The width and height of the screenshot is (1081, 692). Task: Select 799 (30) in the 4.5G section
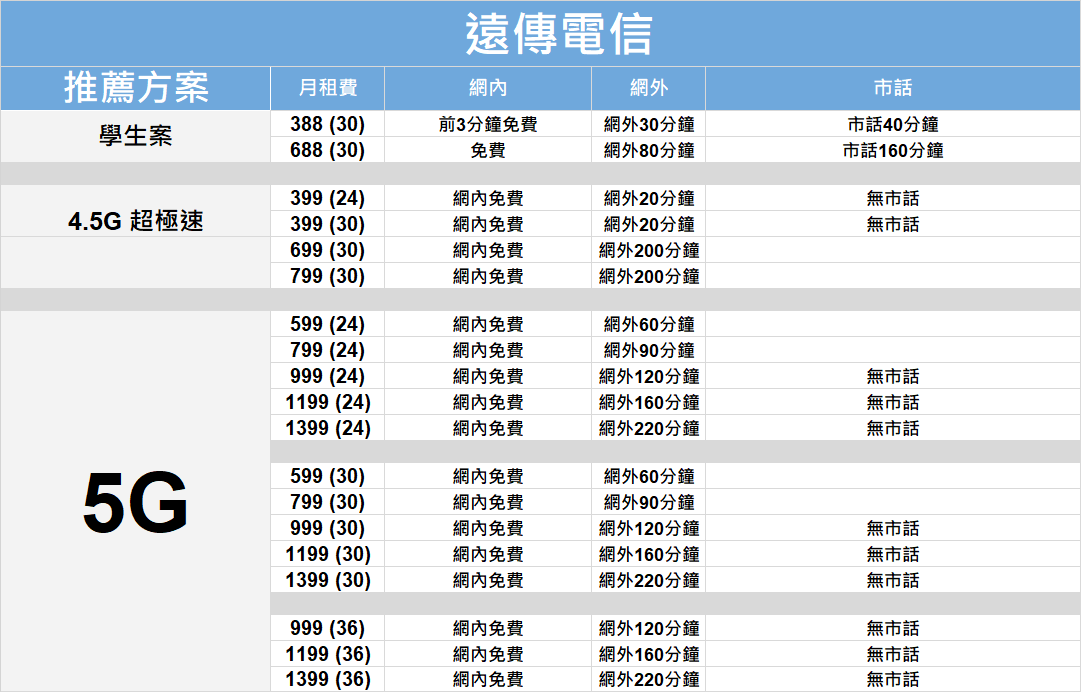327,276
